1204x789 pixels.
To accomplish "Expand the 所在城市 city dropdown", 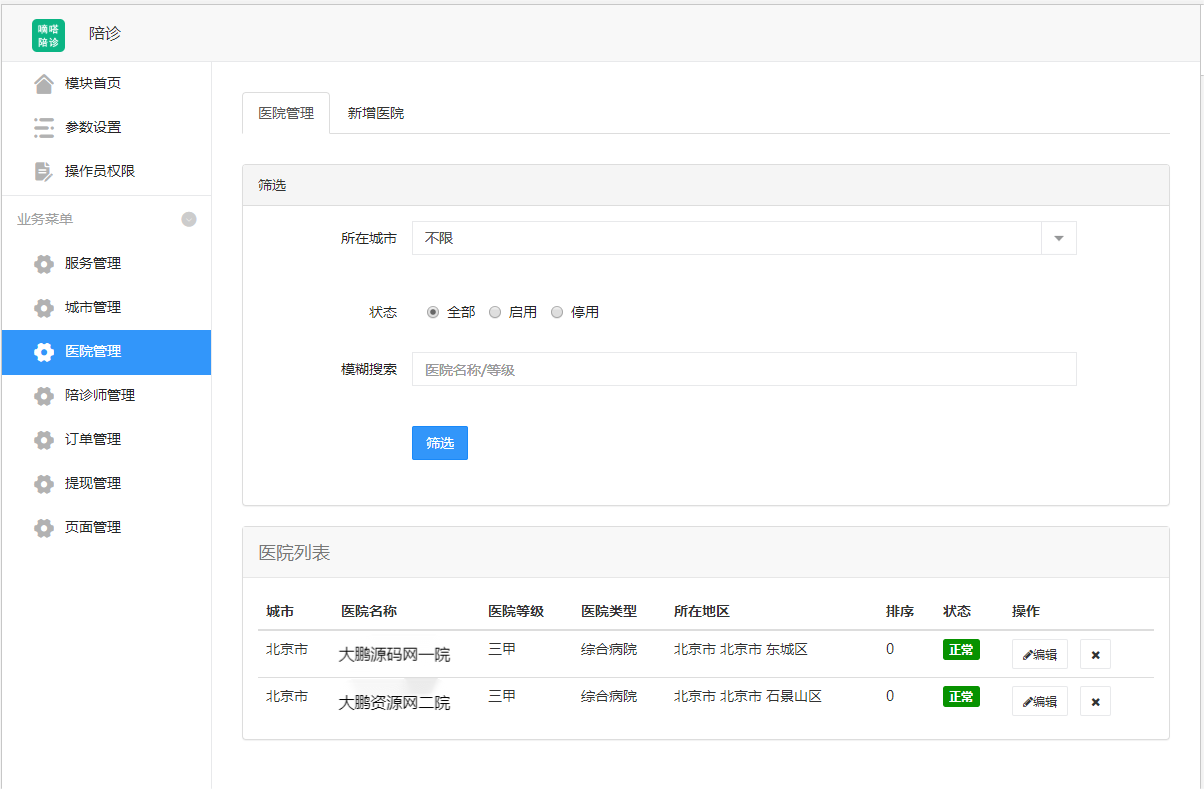I will point(1058,238).
